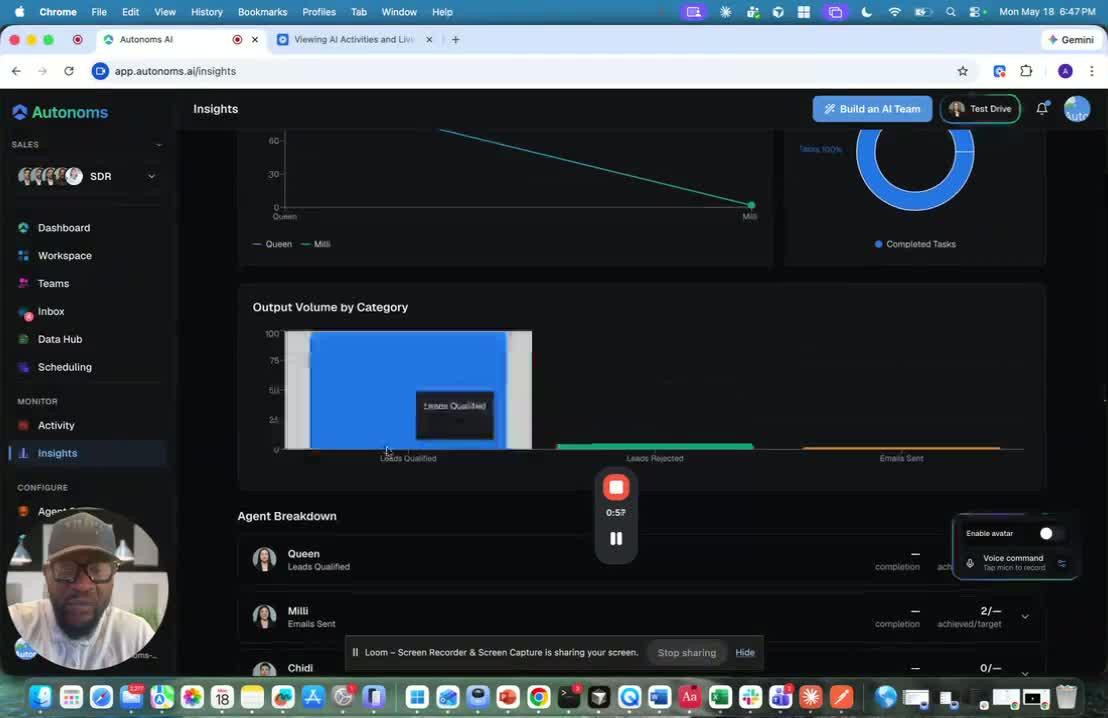Open Gemini in Chrome
The height and width of the screenshot is (718, 1108).
pyautogui.click(x=1071, y=40)
